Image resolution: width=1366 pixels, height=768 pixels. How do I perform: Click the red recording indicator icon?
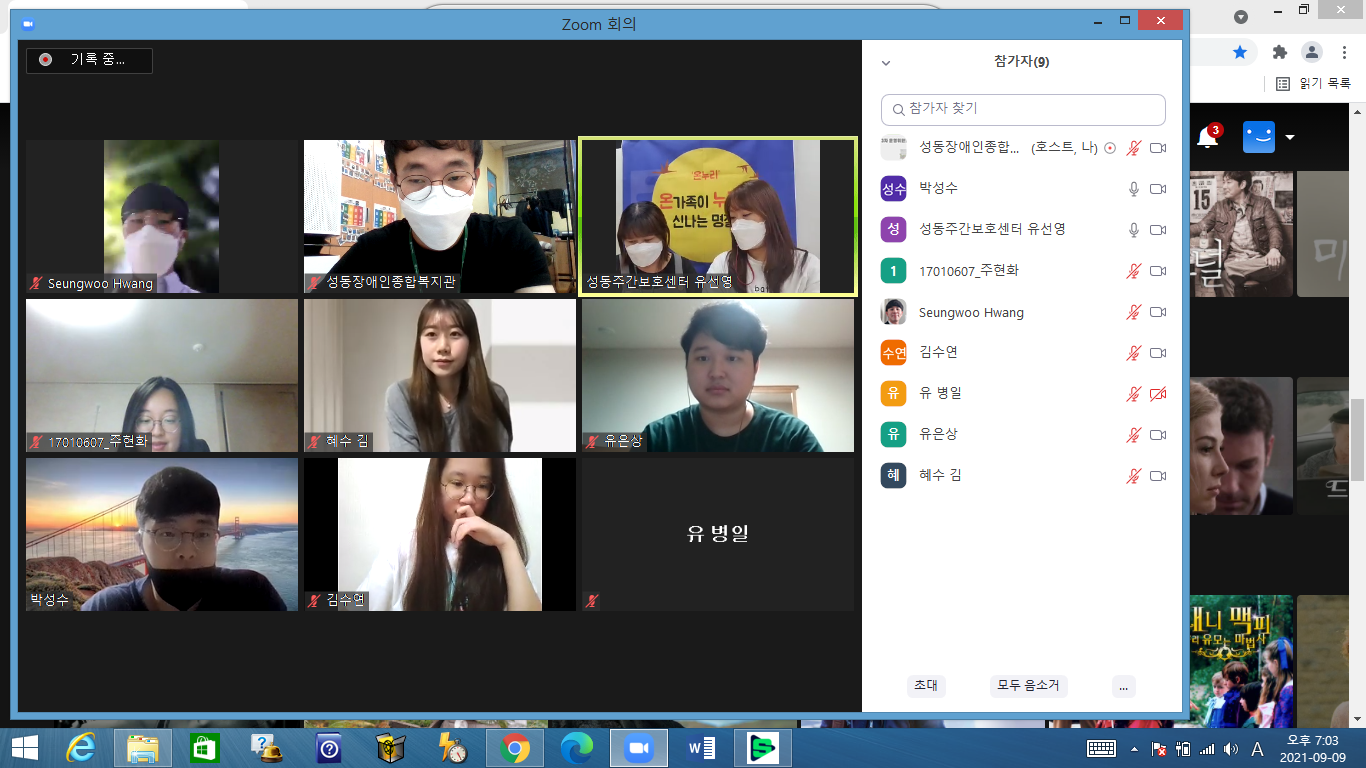(x=45, y=60)
